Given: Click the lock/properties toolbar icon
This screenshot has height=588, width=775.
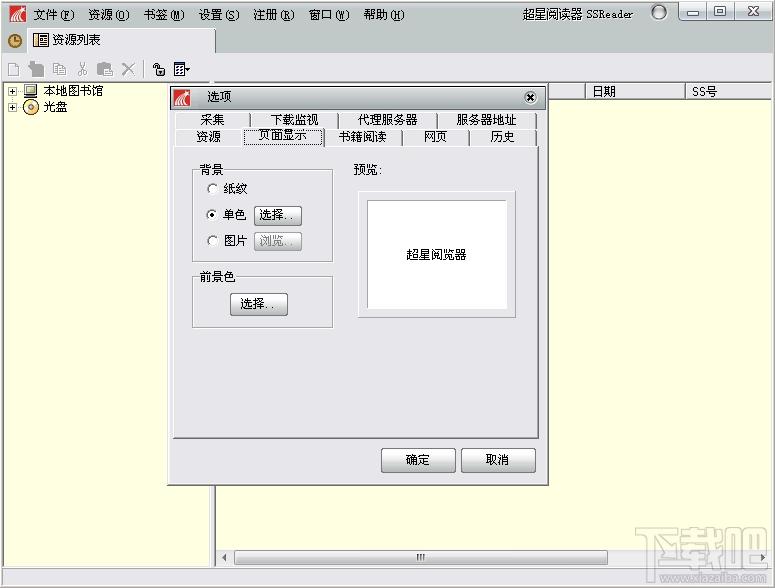Looking at the screenshot, I should [159, 69].
